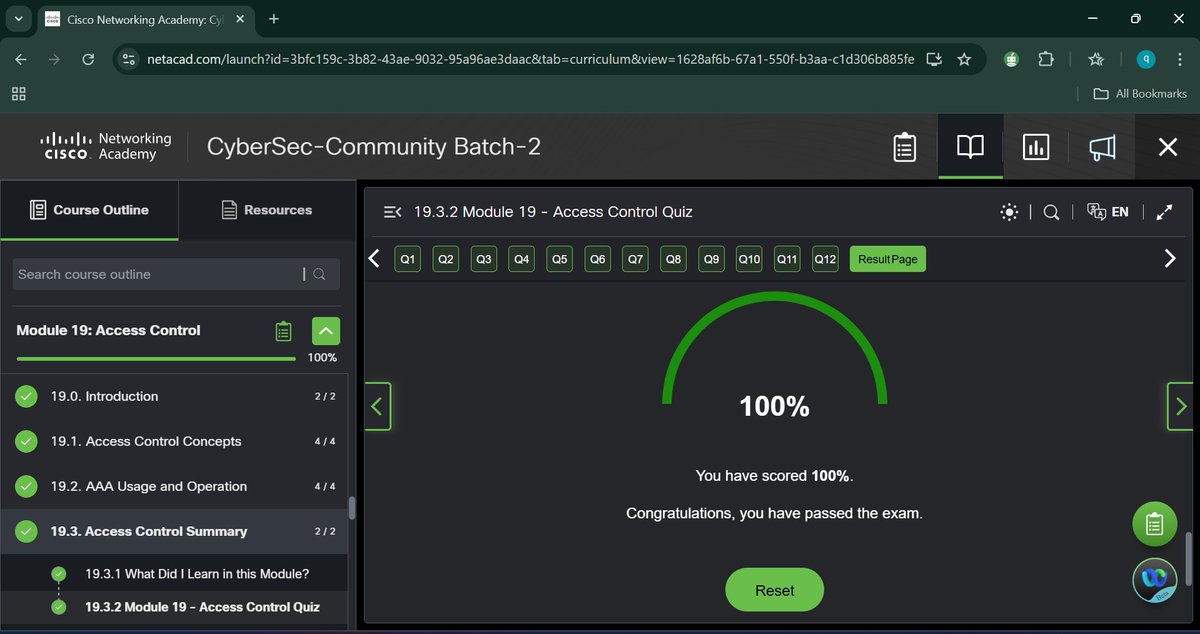This screenshot has height=634, width=1200.
Task: Click the course outline scrollbar
Action: click(351, 508)
